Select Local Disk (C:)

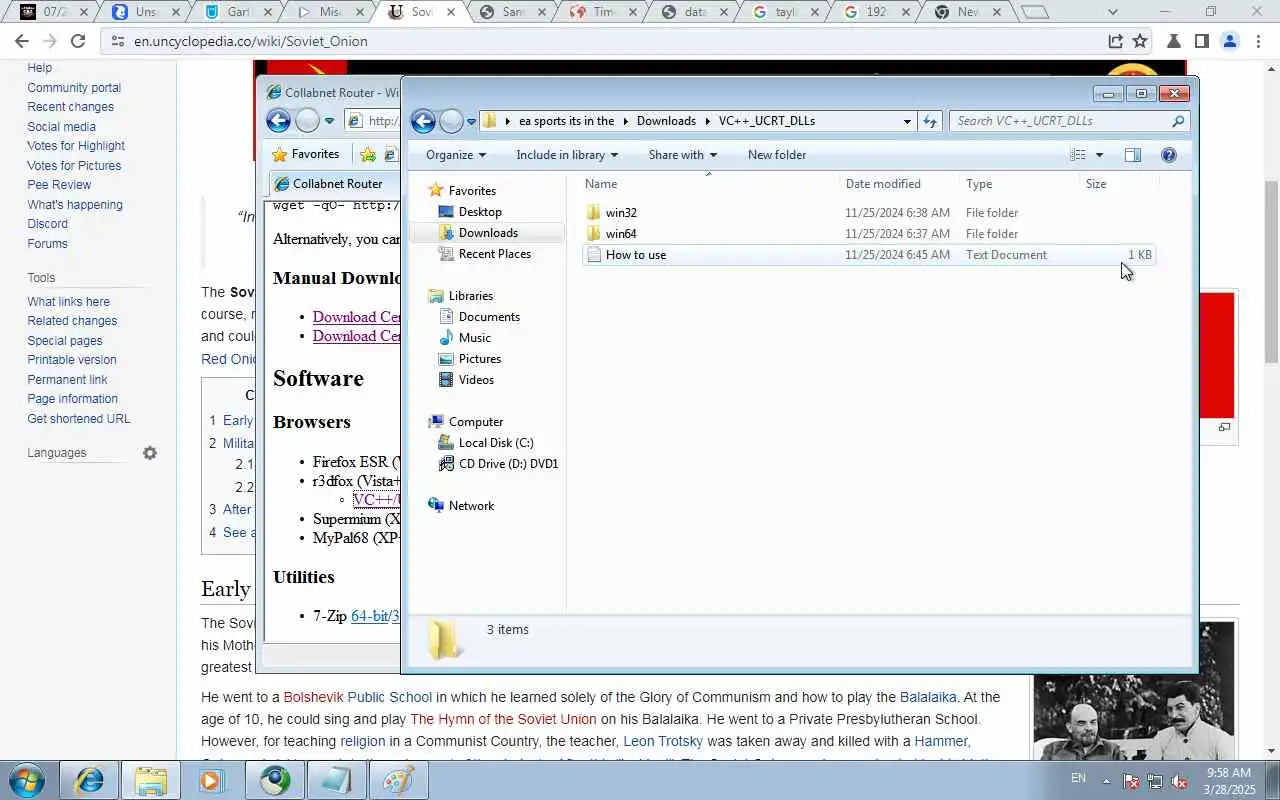495,443
